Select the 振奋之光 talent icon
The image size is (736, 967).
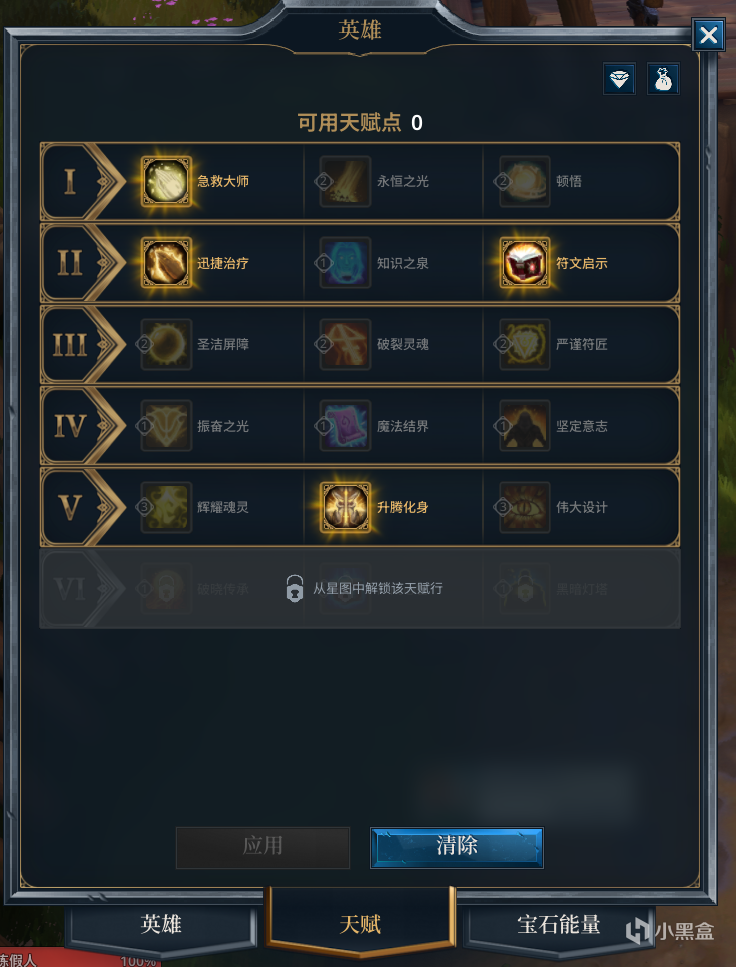click(x=167, y=426)
